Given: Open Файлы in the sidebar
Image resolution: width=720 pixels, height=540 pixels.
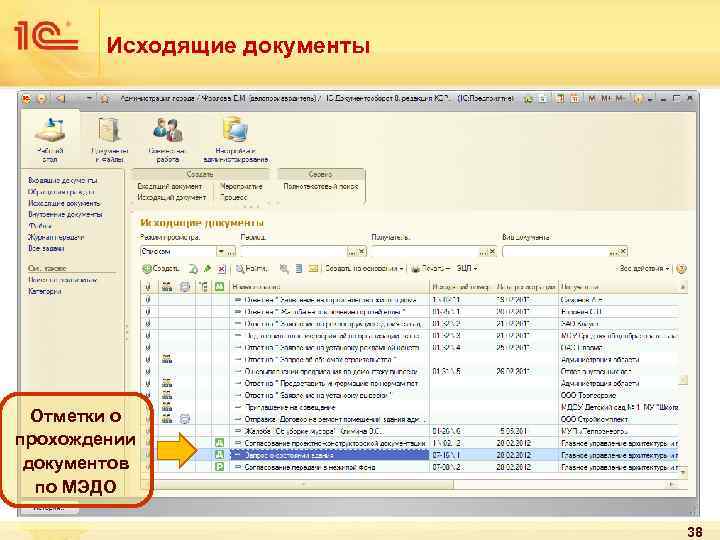Looking at the screenshot, I should (40, 226).
